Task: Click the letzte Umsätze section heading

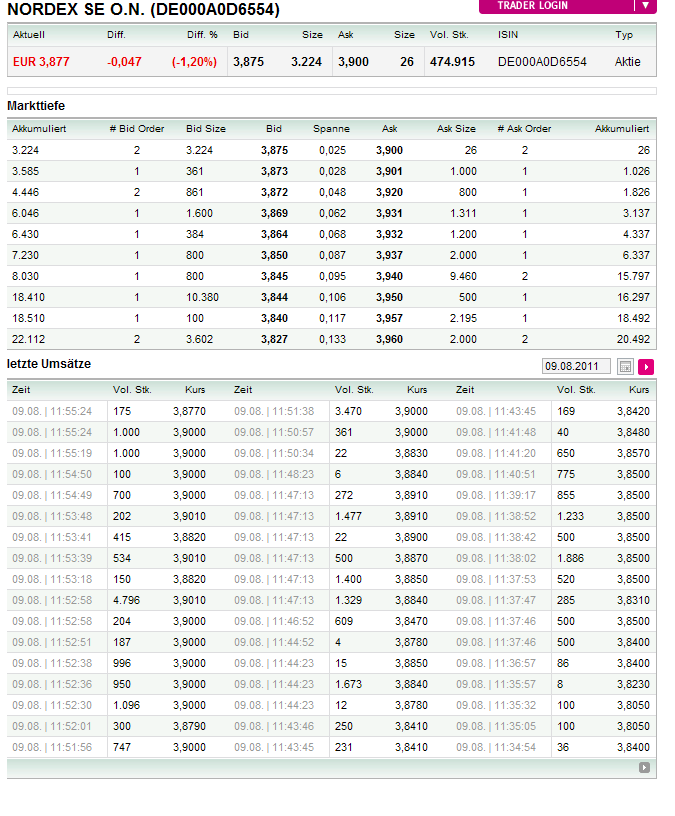Action: [x=49, y=364]
